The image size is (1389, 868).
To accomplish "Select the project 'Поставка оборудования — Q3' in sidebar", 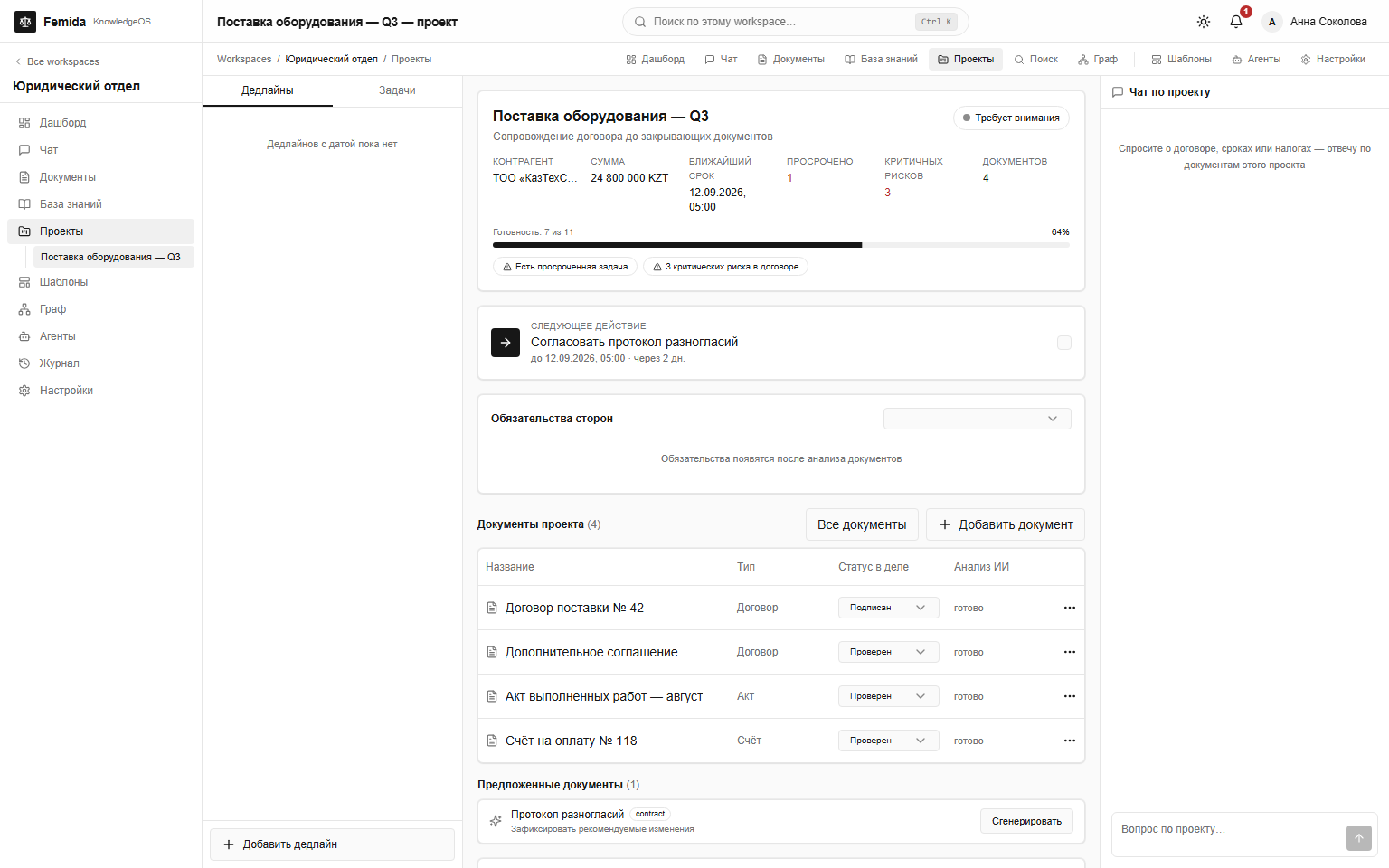I will (114, 257).
